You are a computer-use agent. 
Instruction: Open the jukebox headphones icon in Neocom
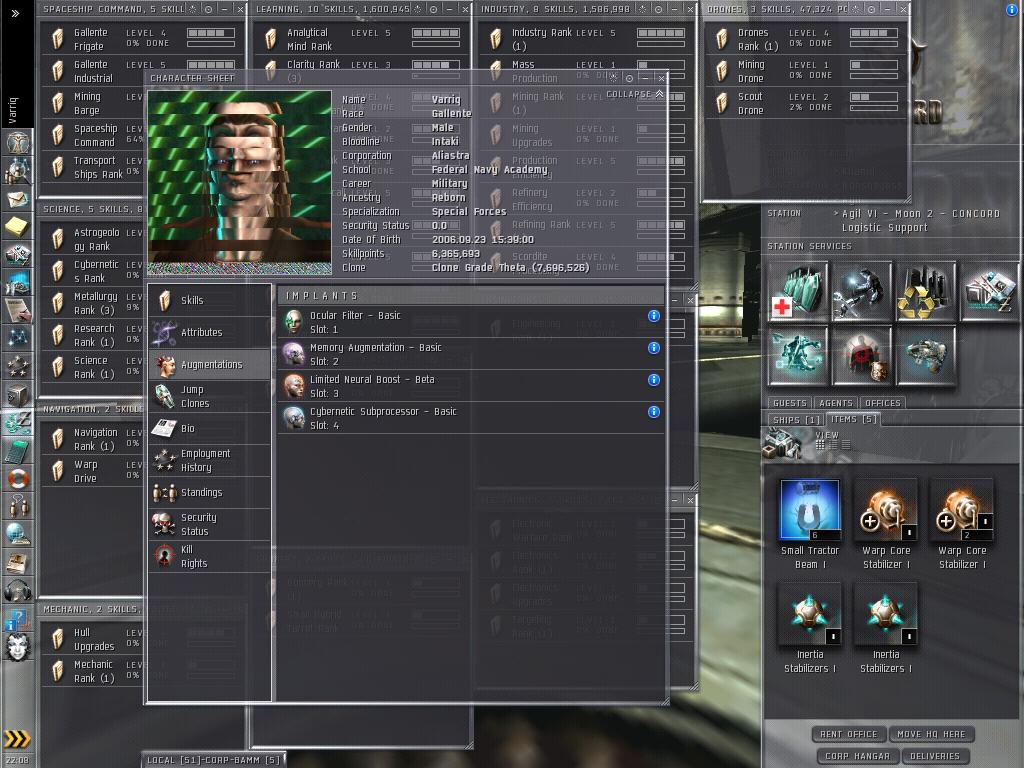click(x=18, y=590)
